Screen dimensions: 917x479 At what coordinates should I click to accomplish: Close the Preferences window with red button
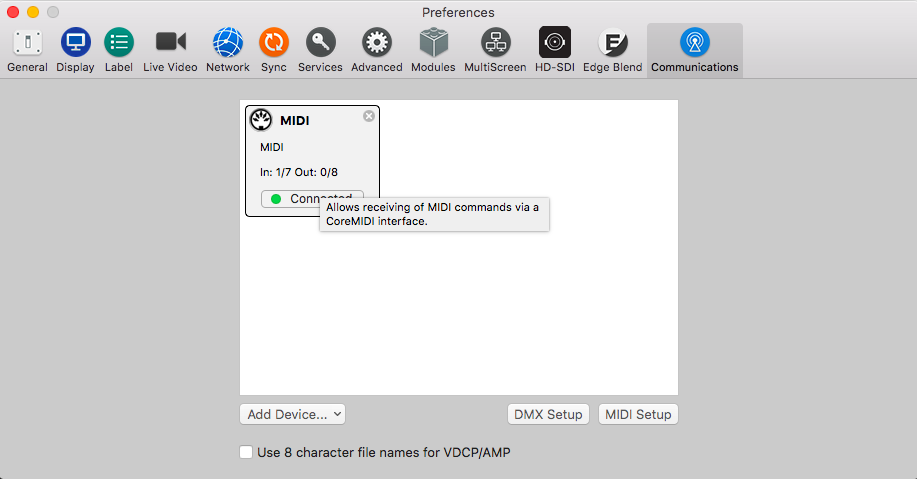[13, 12]
